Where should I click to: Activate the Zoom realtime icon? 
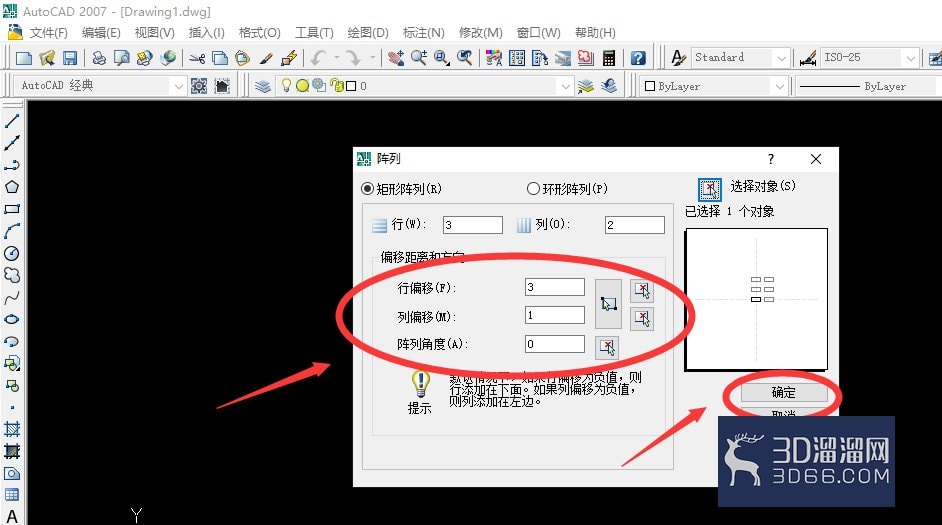click(x=419, y=58)
